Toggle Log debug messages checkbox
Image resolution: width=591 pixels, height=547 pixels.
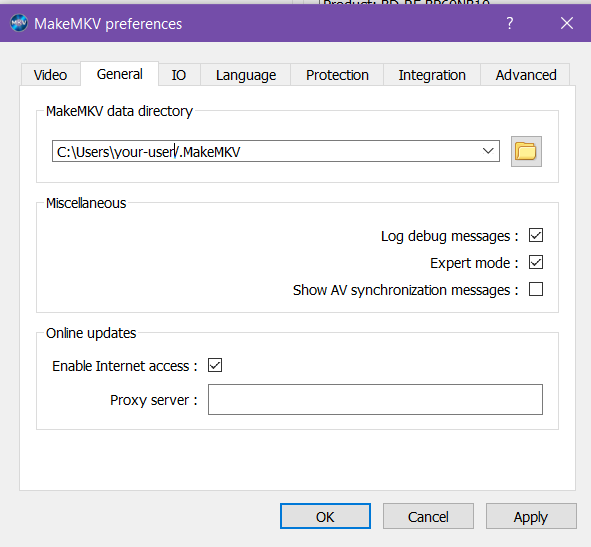click(x=536, y=235)
